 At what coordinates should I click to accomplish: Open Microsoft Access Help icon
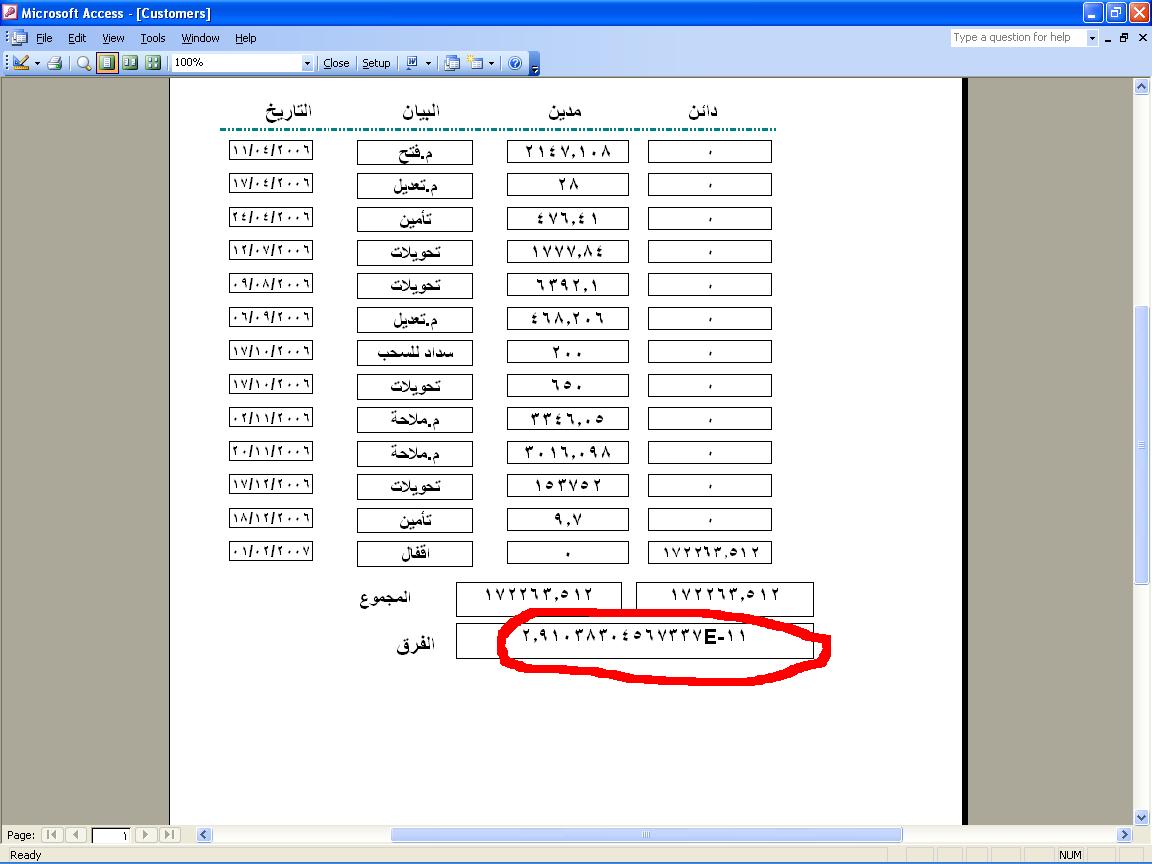point(515,63)
